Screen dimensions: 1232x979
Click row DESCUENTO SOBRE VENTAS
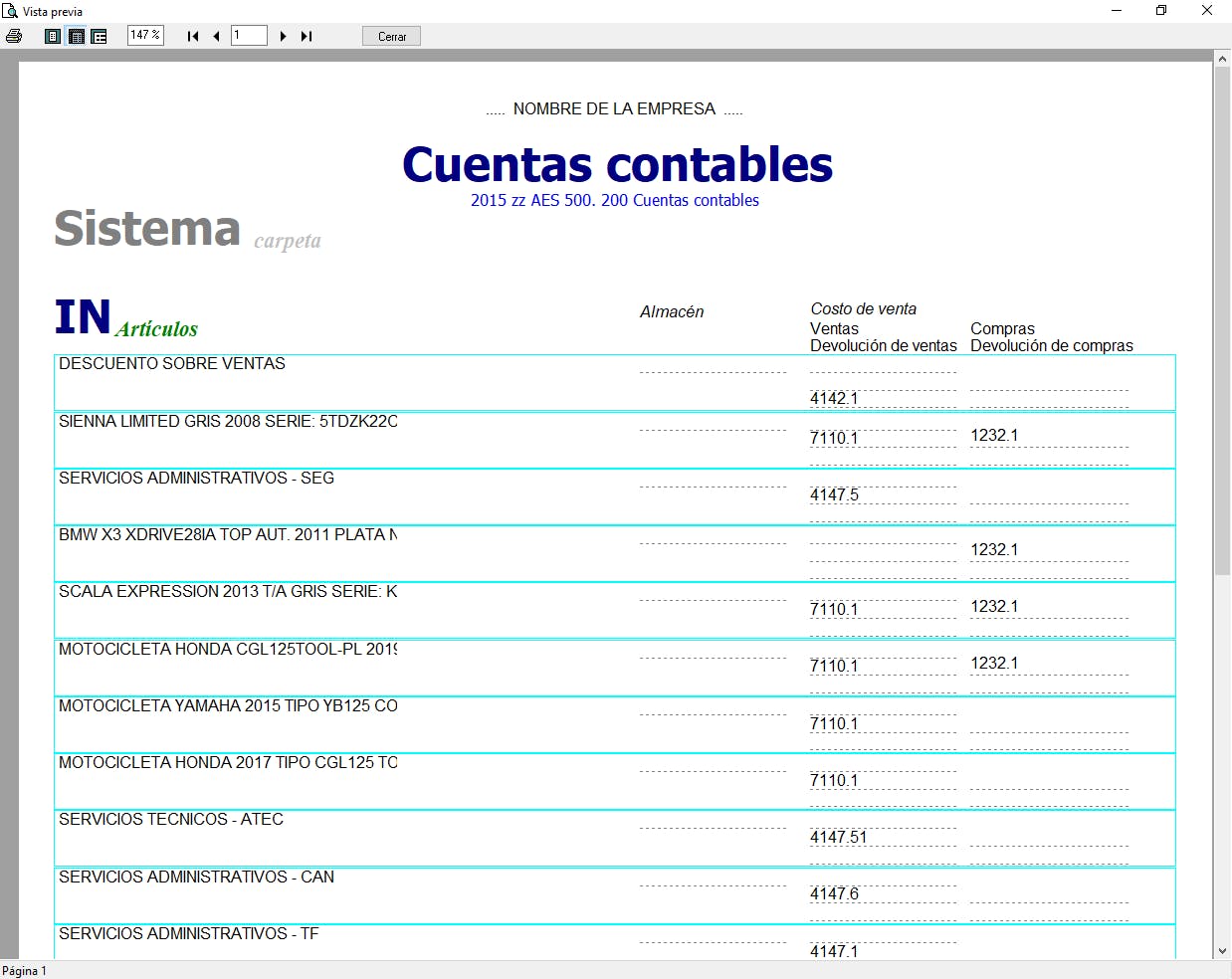615,383
